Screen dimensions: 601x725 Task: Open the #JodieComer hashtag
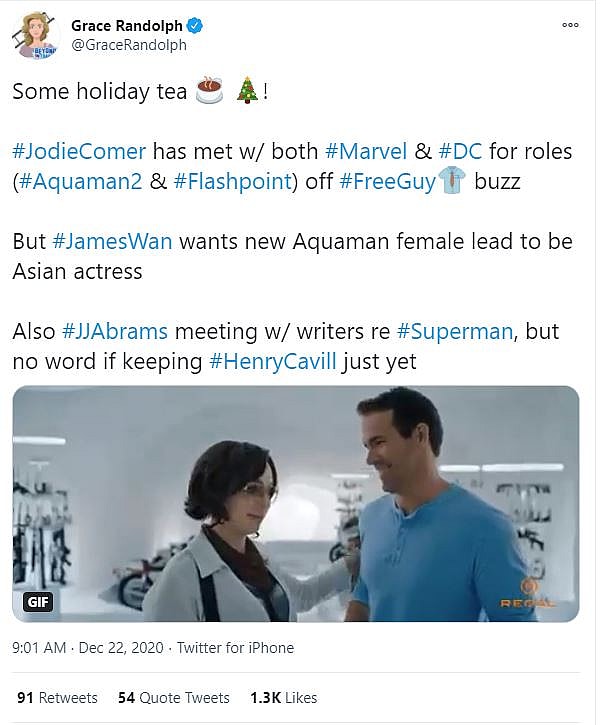tap(79, 152)
